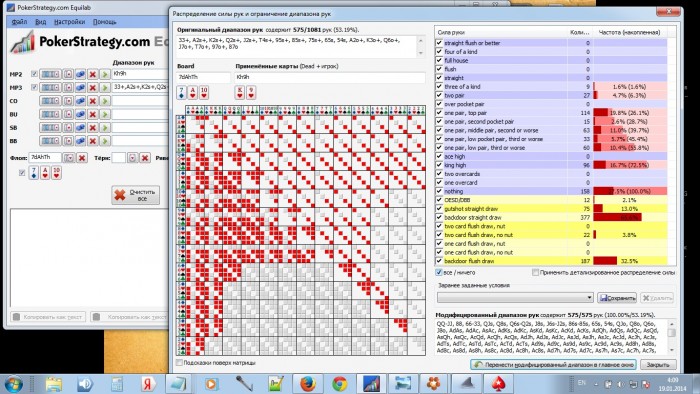Clear MP3 range with red X
This screenshot has width=700, height=394.
pos(92,87)
